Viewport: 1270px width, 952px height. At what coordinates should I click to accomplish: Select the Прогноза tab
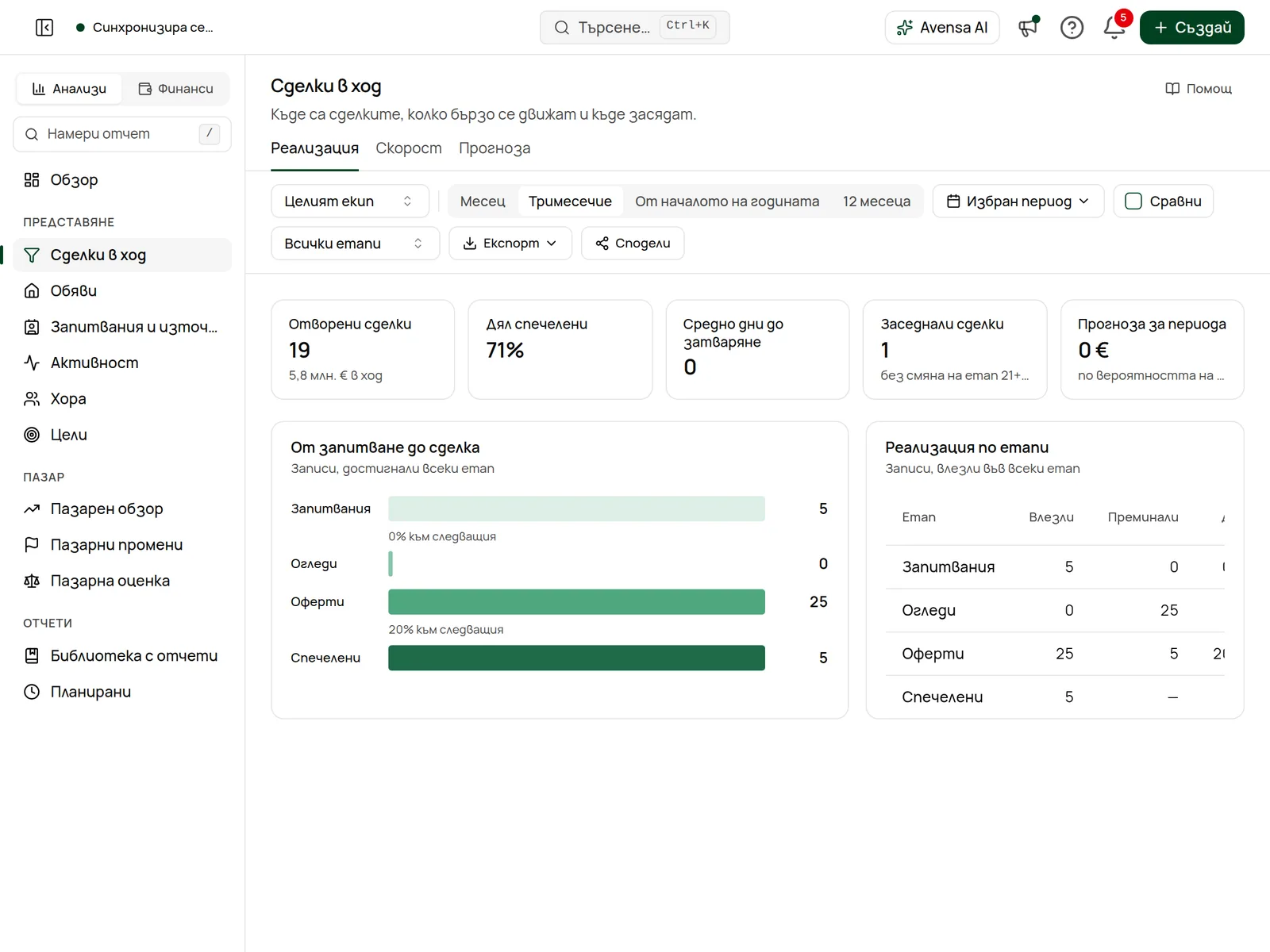[x=495, y=148]
